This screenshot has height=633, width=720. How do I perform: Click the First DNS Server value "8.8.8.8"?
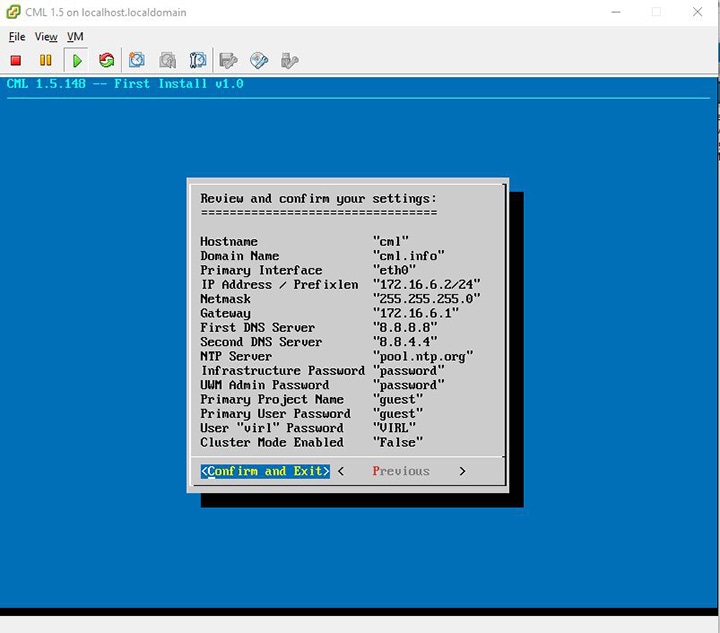[x=405, y=327]
